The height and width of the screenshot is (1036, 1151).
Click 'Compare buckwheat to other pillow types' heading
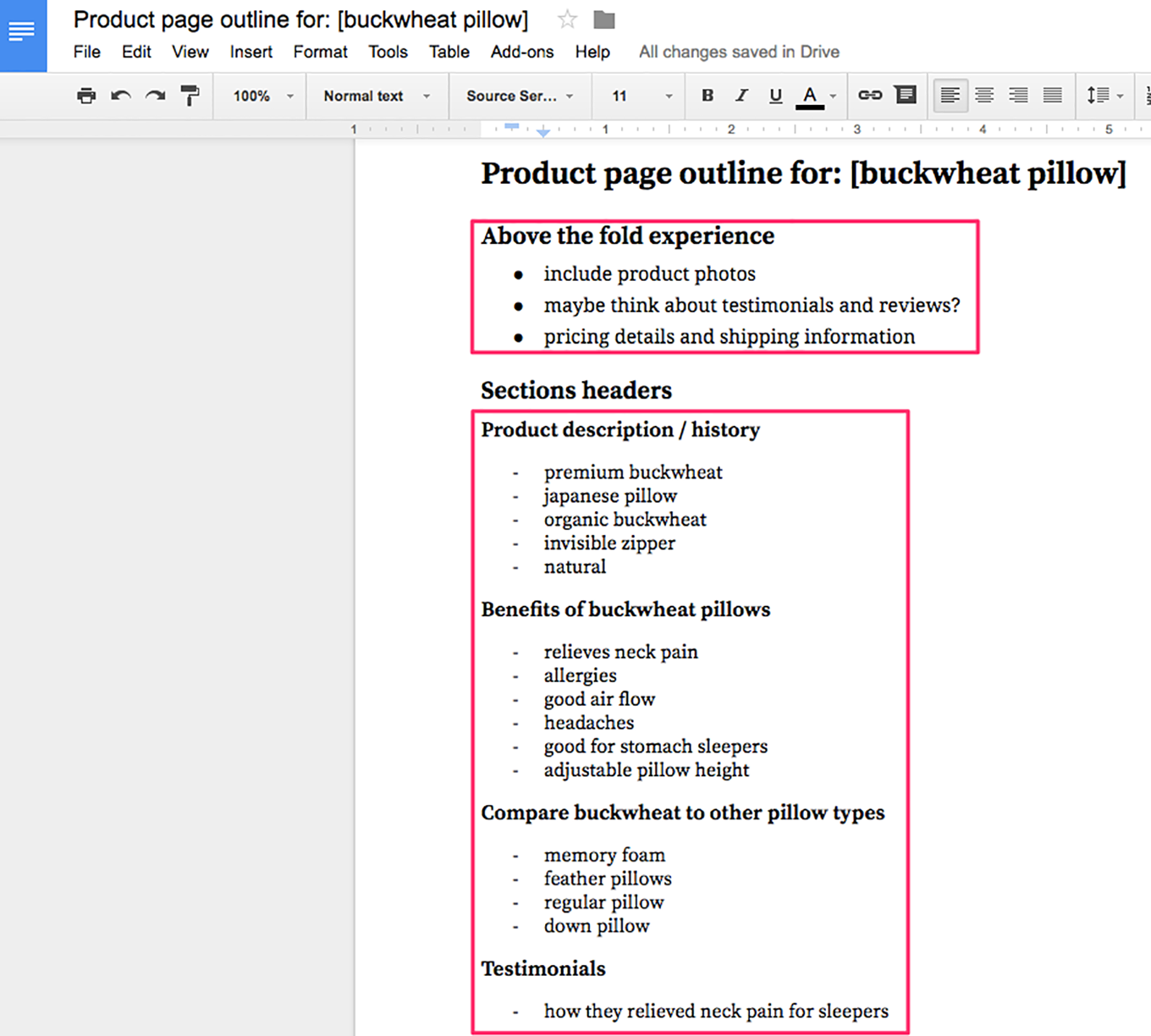[x=683, y=813]
